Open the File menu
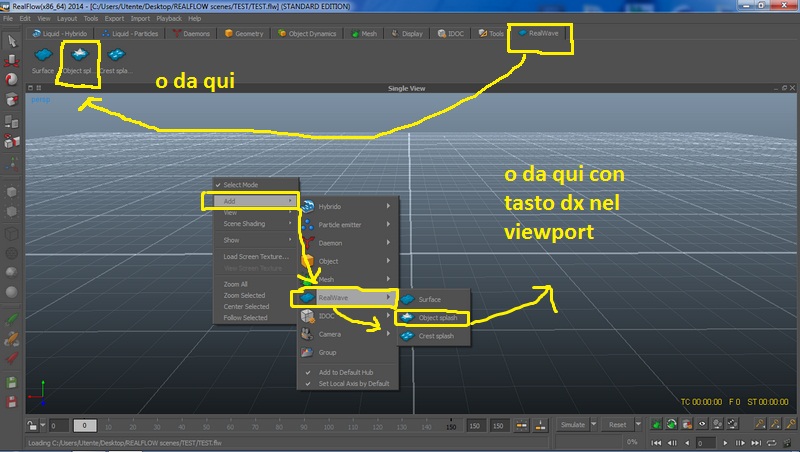Viewport: 800px width, 452px height. pyautogui.click(x=8, y=18)
